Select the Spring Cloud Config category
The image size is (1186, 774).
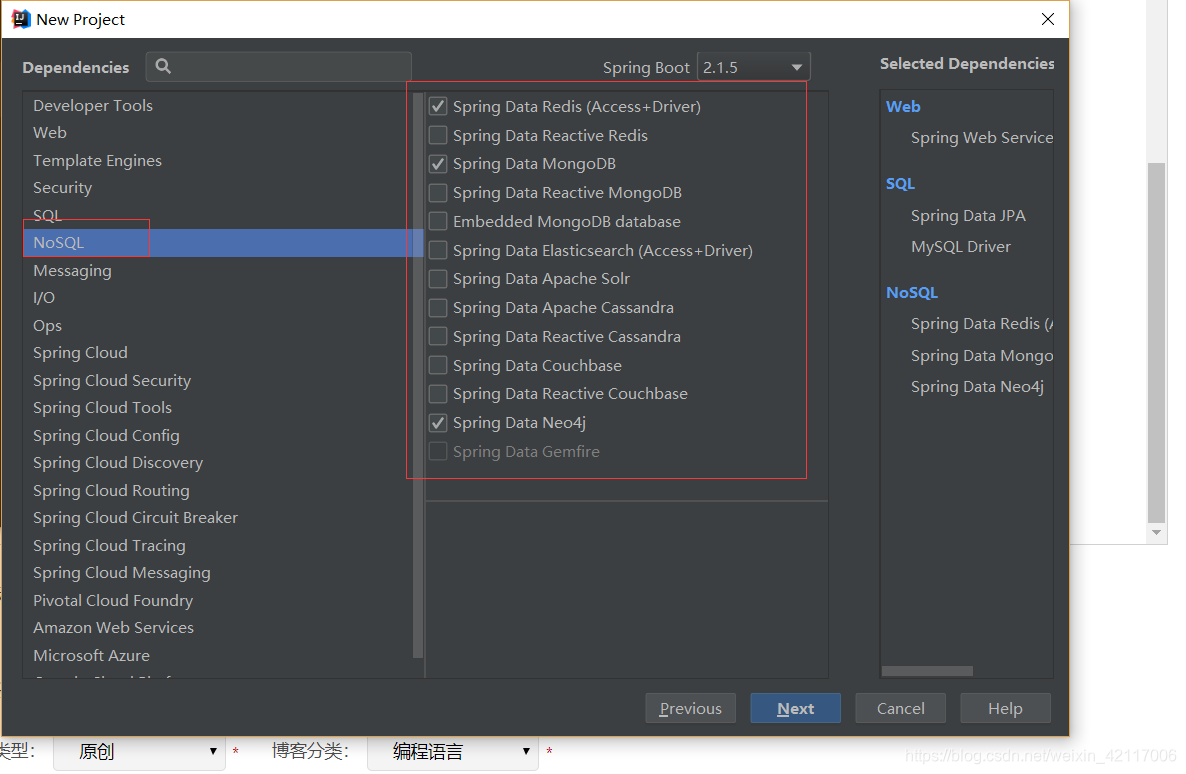point(107,435)
